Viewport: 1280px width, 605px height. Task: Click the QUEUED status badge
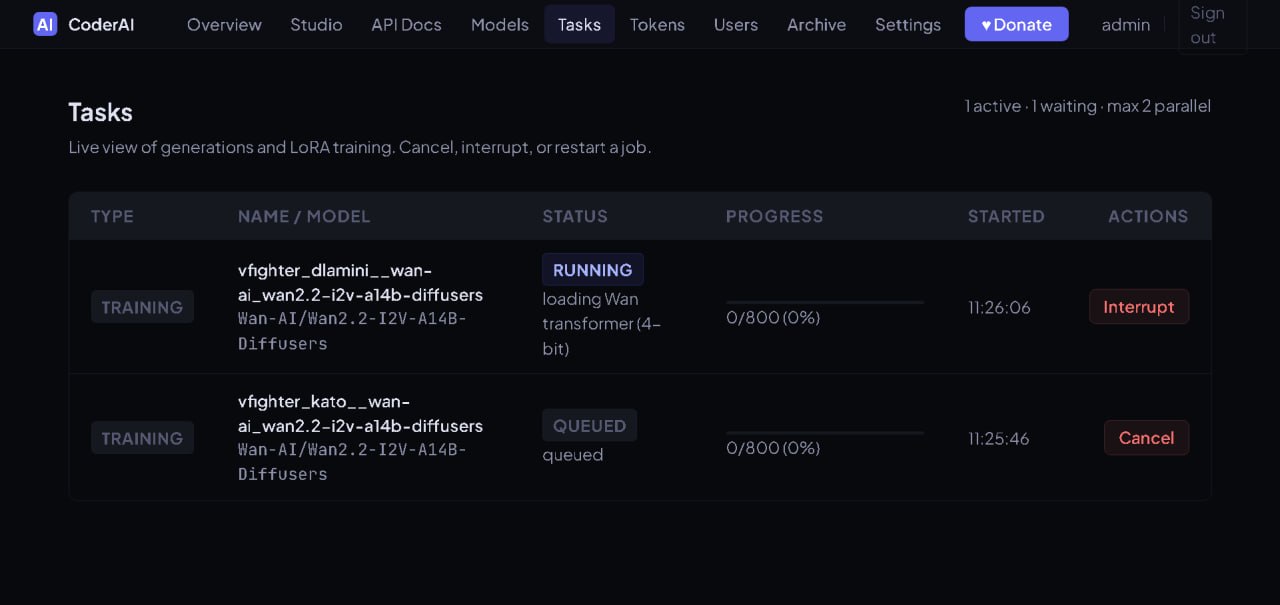click(589, 426)
